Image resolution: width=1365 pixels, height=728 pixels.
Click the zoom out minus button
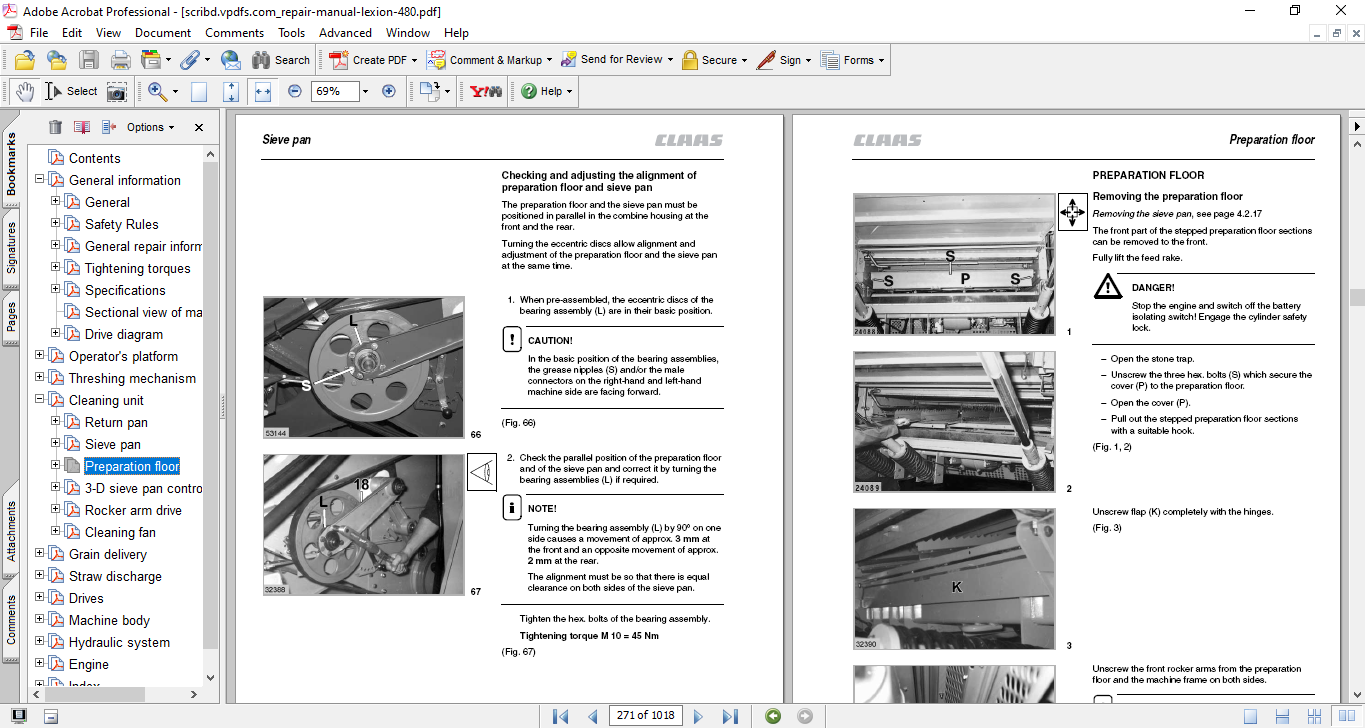(x=295, y=91)
